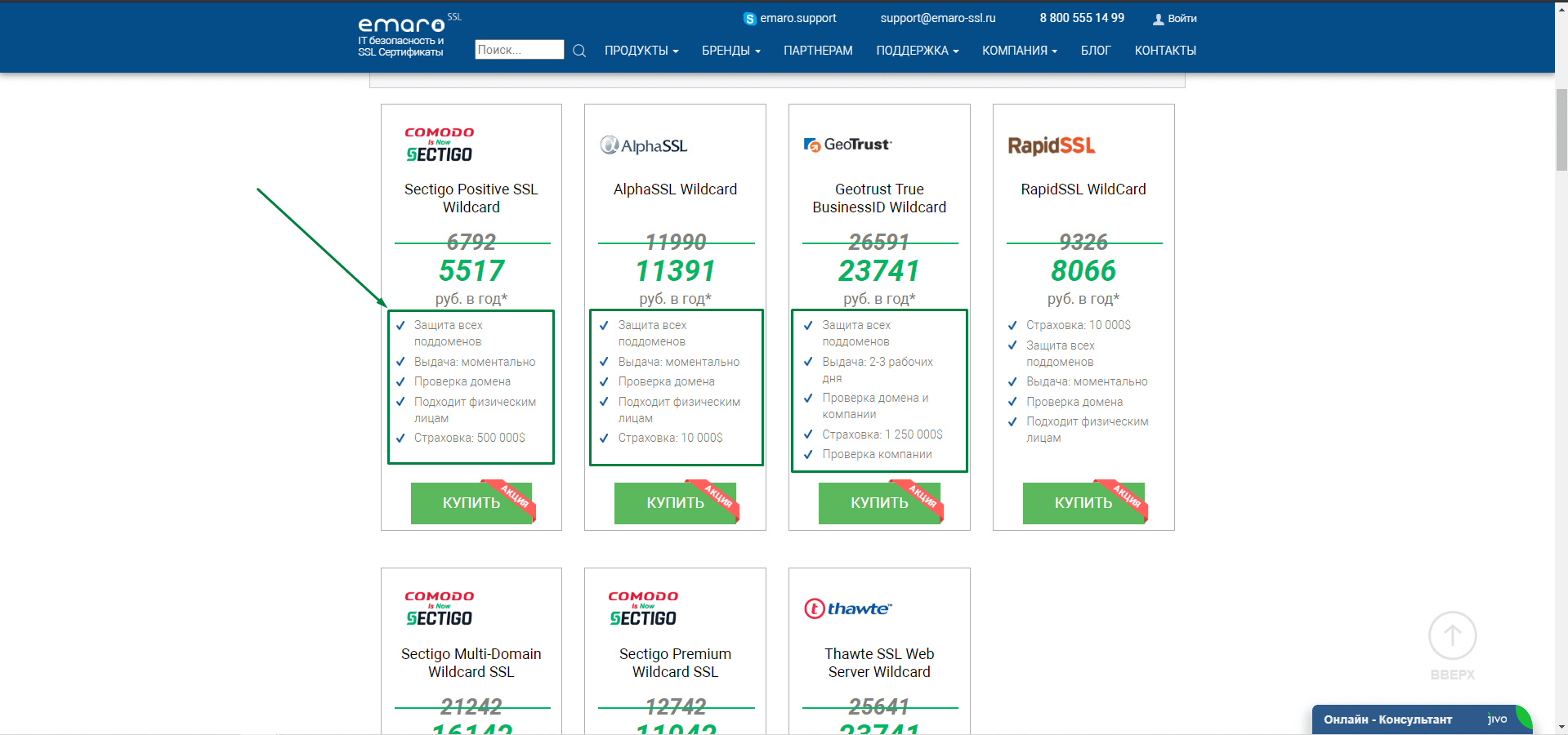Click the 23741 price on Geotrust card
1568x735 pixels.
click(879, 270)
